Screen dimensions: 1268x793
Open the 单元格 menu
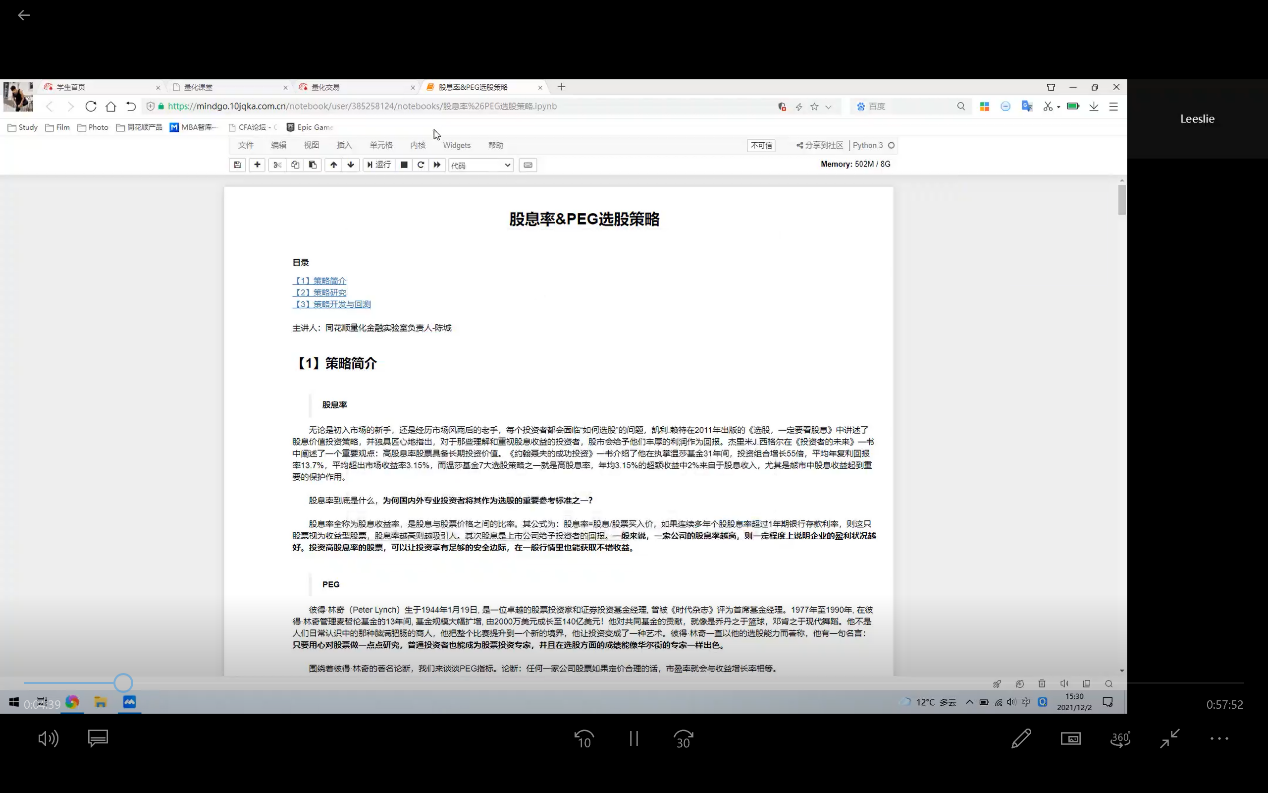pyautogui.click(x=381, y=145)
